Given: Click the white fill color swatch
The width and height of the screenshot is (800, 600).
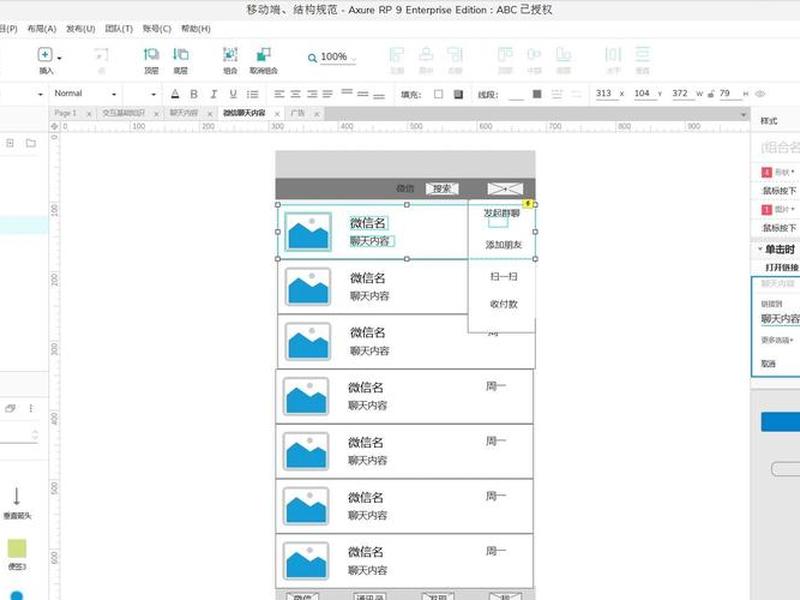Looking at the screenshot, I should (x=438, y=94).
